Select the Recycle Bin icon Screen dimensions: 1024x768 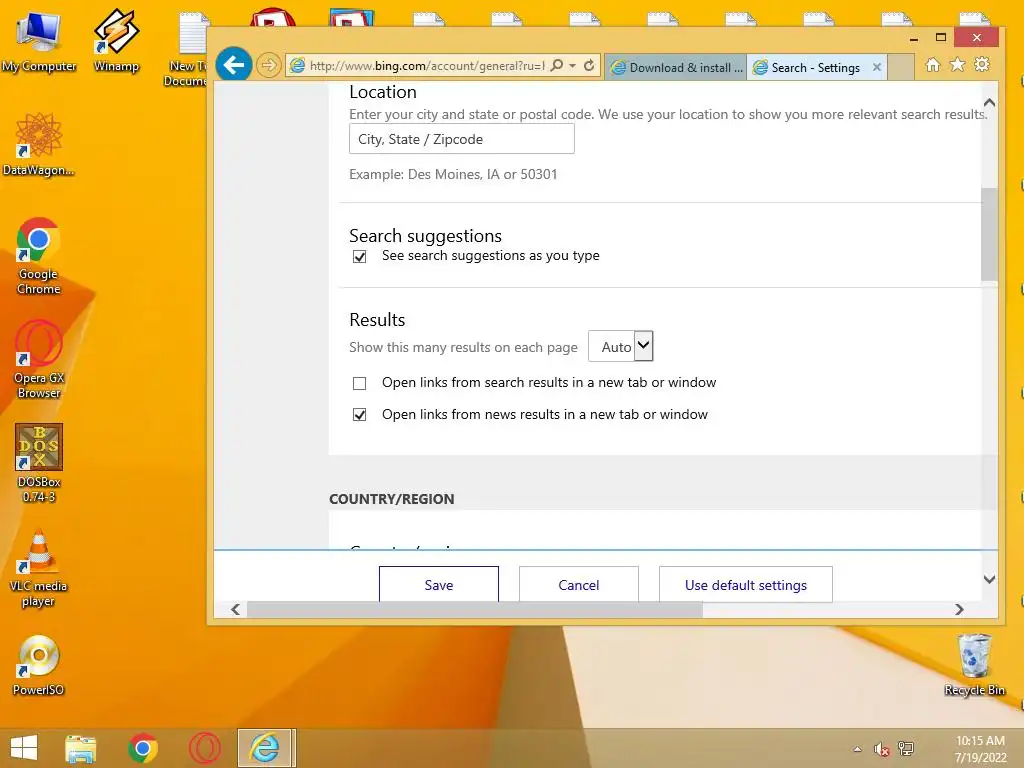point(974,665)
